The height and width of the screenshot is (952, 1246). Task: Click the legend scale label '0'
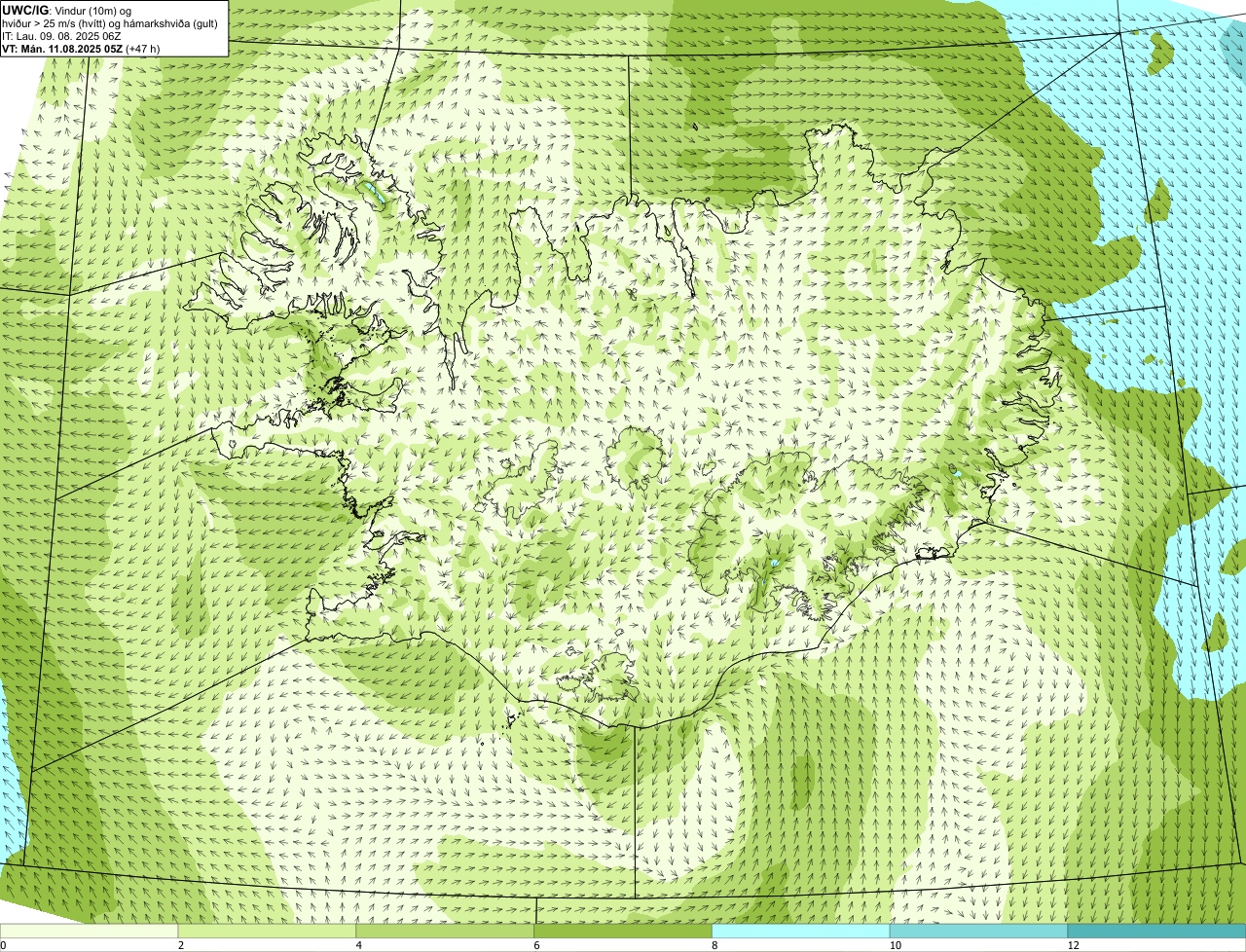point(3,945)
